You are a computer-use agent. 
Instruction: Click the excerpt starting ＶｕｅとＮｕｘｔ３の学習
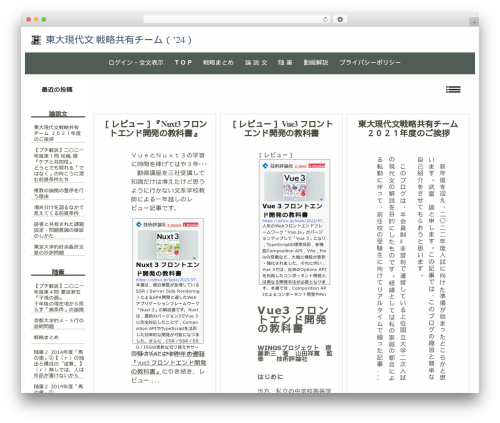click(169, 182)
